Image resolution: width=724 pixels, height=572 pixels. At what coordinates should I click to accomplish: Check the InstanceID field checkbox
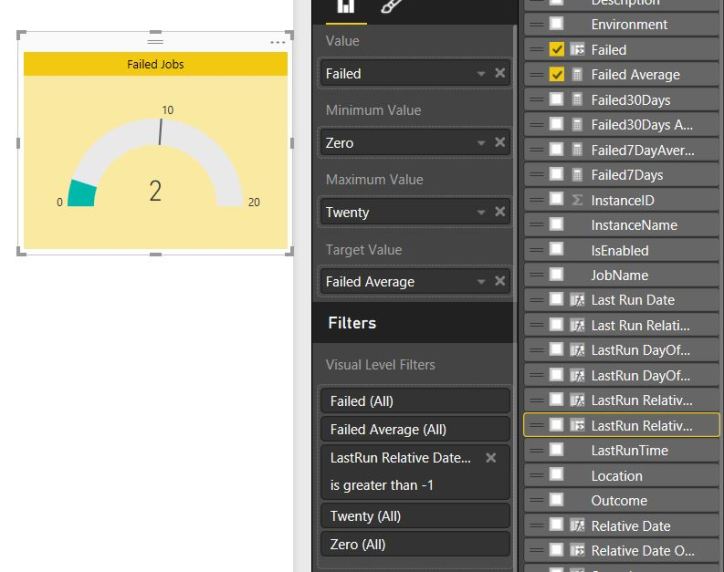(x=556, y=199)
